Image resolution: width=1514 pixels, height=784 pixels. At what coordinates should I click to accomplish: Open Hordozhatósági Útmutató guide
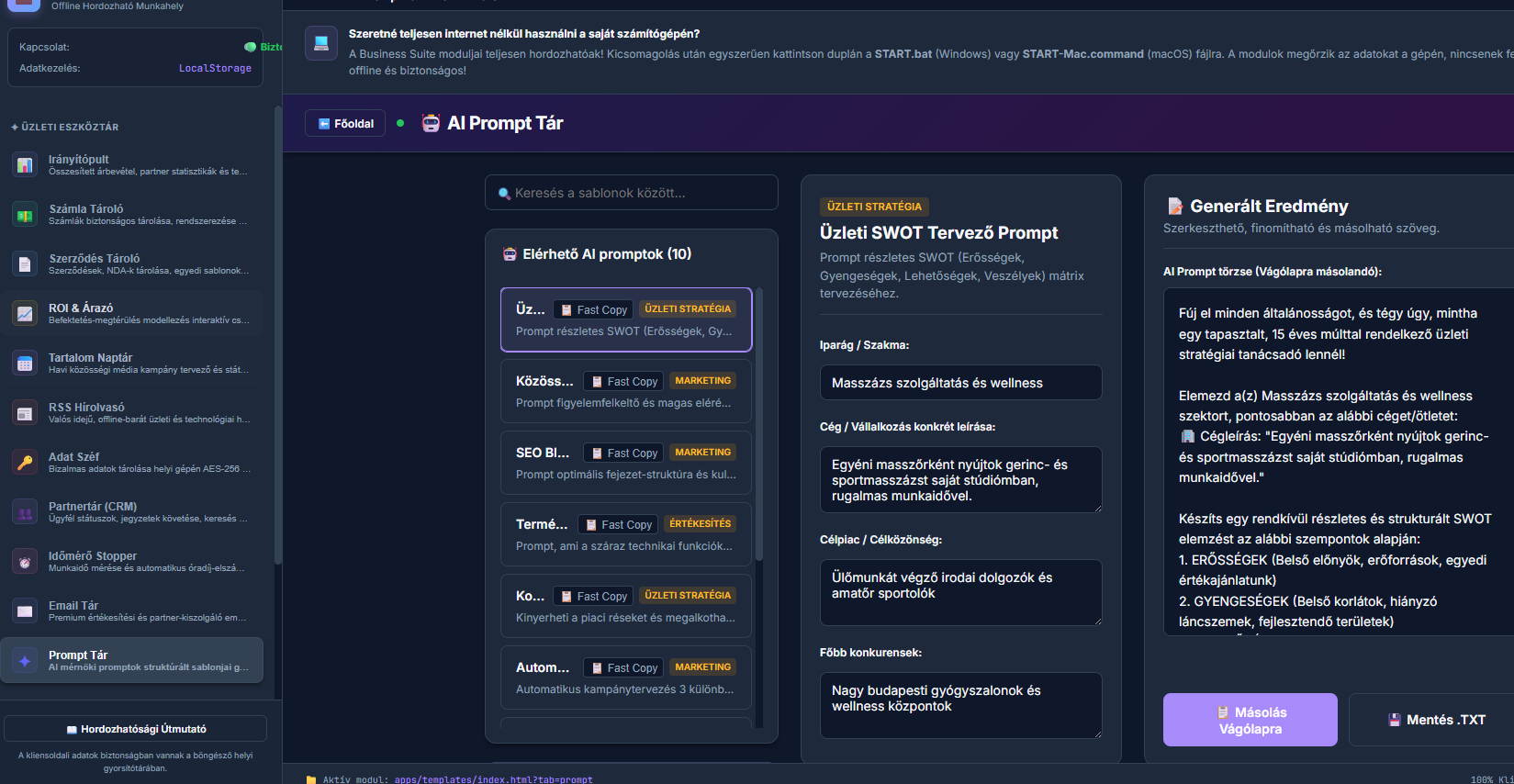(x=136, y=729)
